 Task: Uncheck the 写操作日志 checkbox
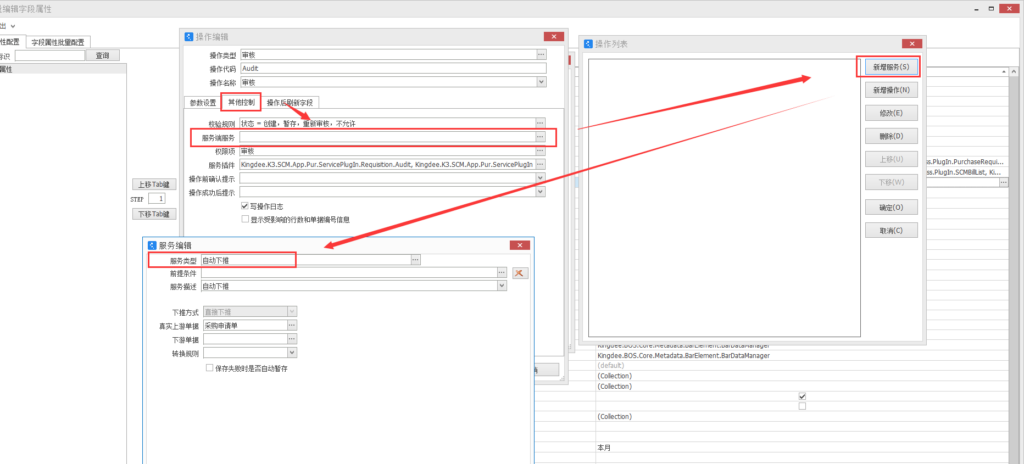246,206
